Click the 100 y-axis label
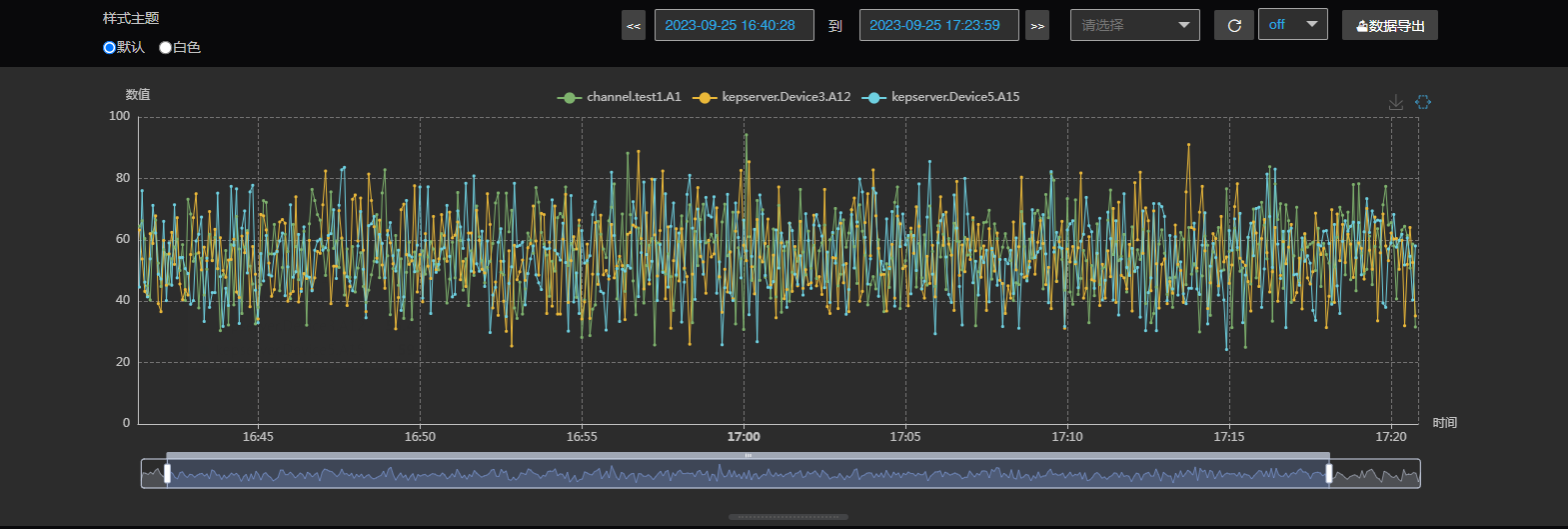Viewport: 1568px width, 529px height. tap(119, 116)
